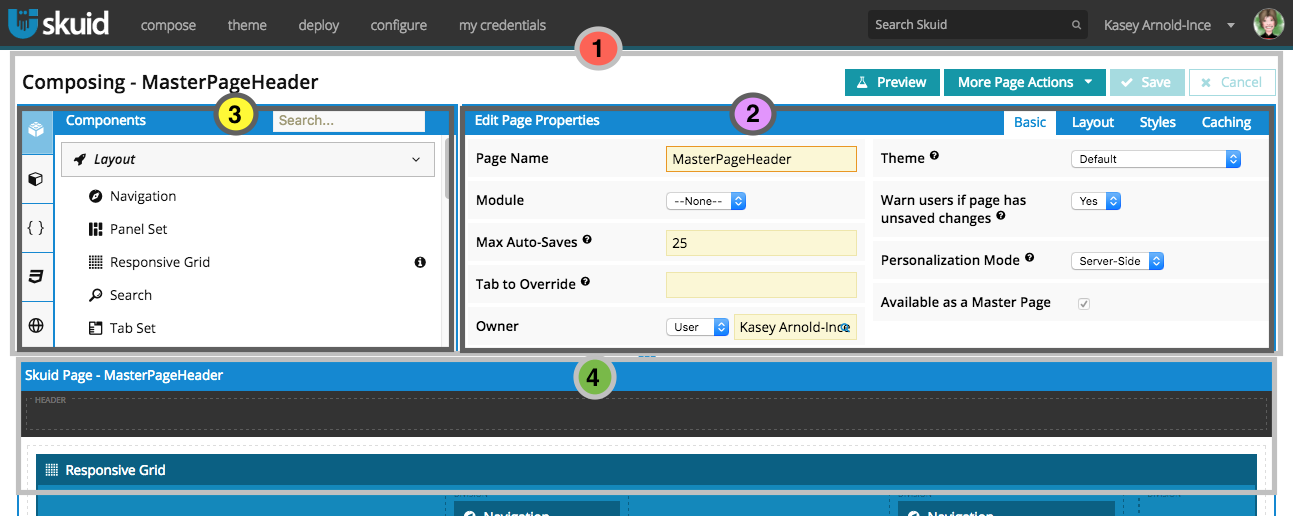1293x516 pixels.
Task: Open the Personalization Mode Server-Side dropdown
Action: [x=1117, y=261]
